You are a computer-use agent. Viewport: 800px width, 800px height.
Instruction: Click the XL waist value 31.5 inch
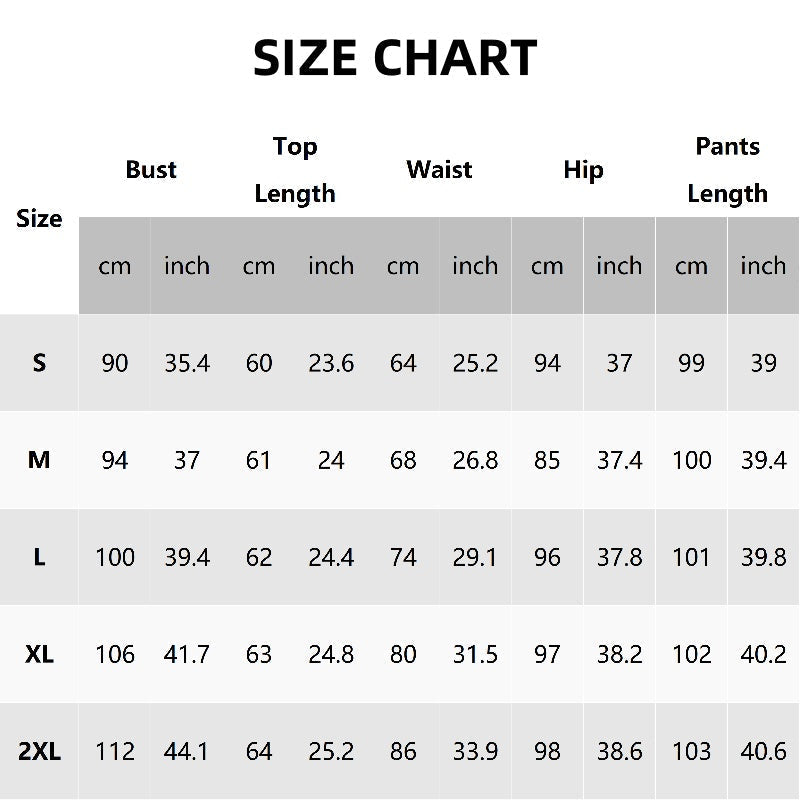[475, 654]
